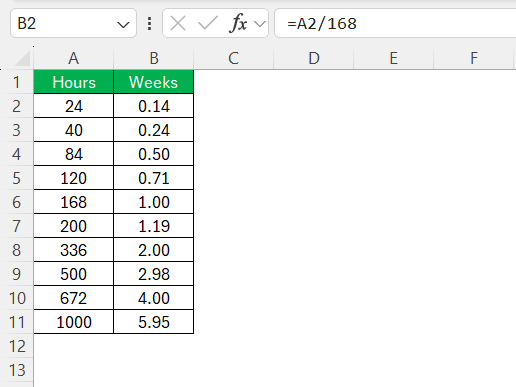
Task: Select the cell containing 1.00
Action: coord(154,202)
